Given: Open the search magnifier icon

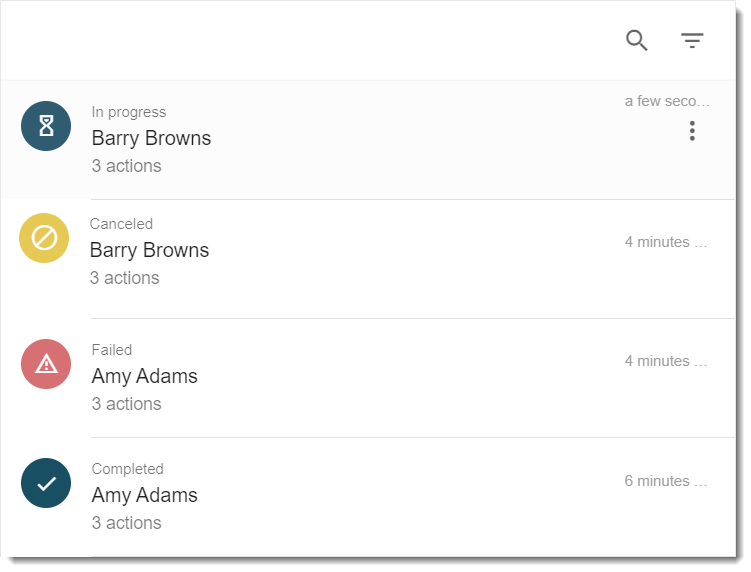Looking at the screenshot, I should (x=637, y=40).
